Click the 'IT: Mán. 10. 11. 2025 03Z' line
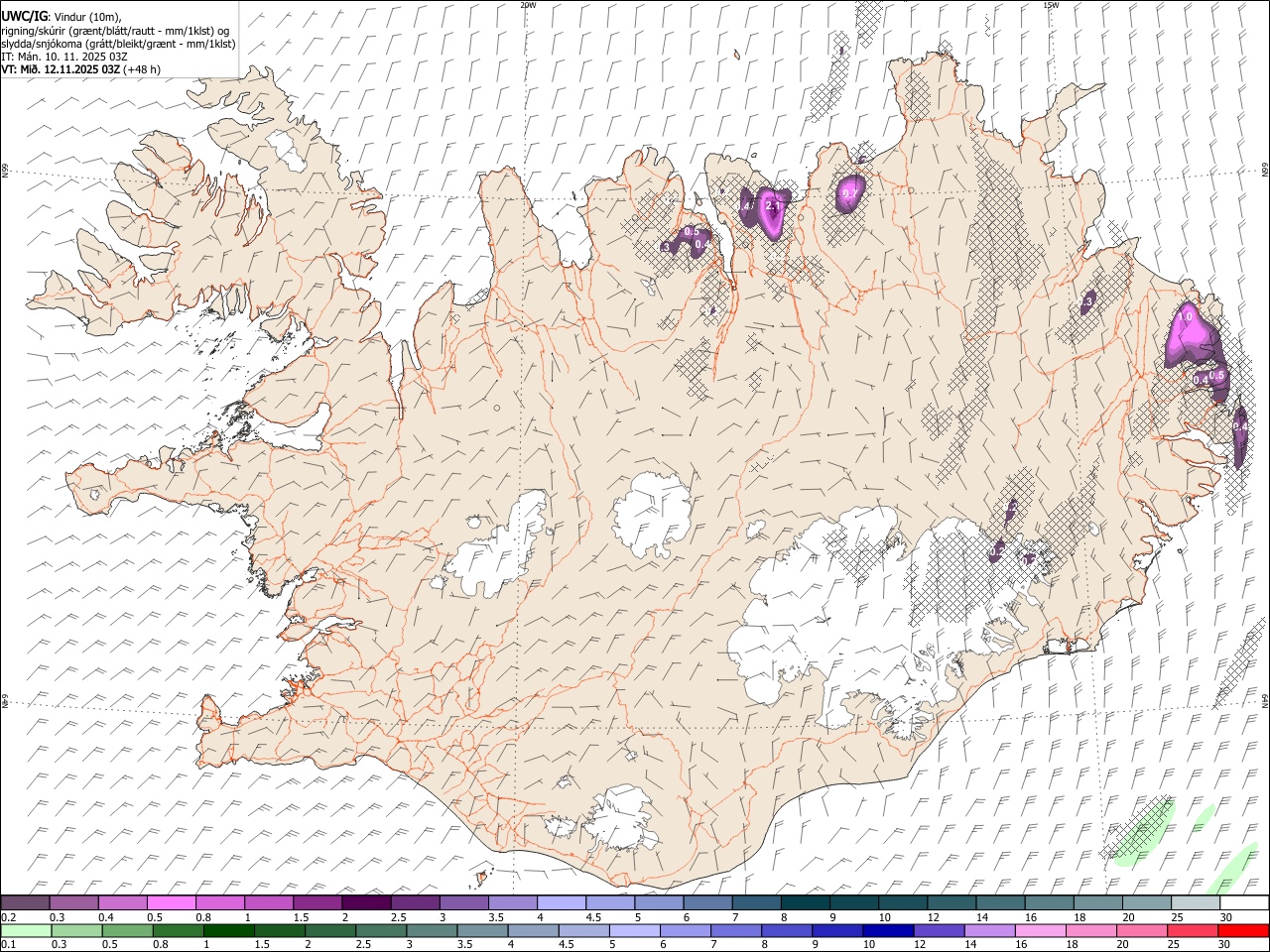Image resolution: width=1270 pixels, height=952 pixels. 64,57
